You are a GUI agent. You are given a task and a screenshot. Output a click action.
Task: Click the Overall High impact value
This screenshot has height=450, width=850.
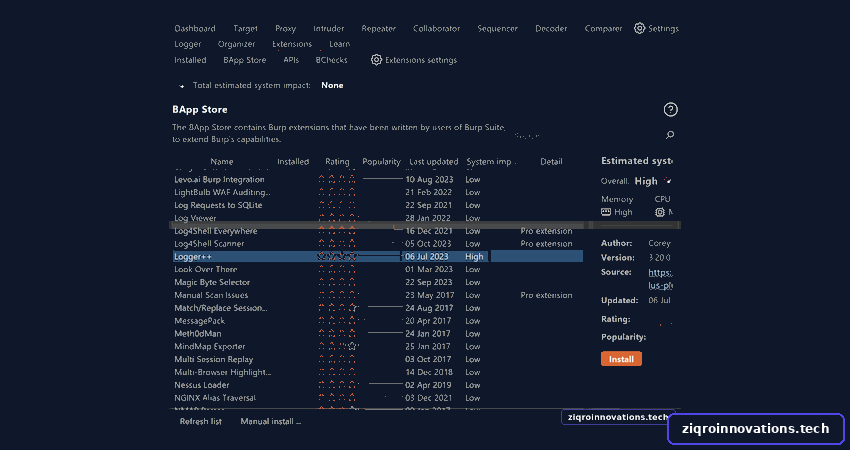click(646, 181)
